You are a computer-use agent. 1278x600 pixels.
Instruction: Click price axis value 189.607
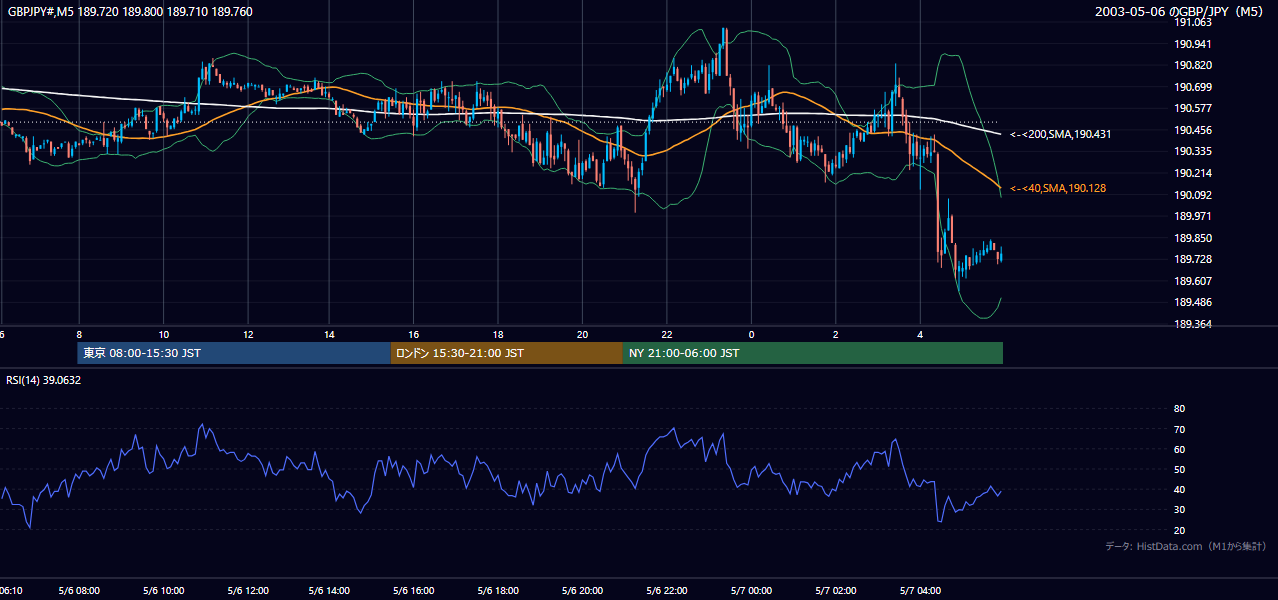[1193, 281]
